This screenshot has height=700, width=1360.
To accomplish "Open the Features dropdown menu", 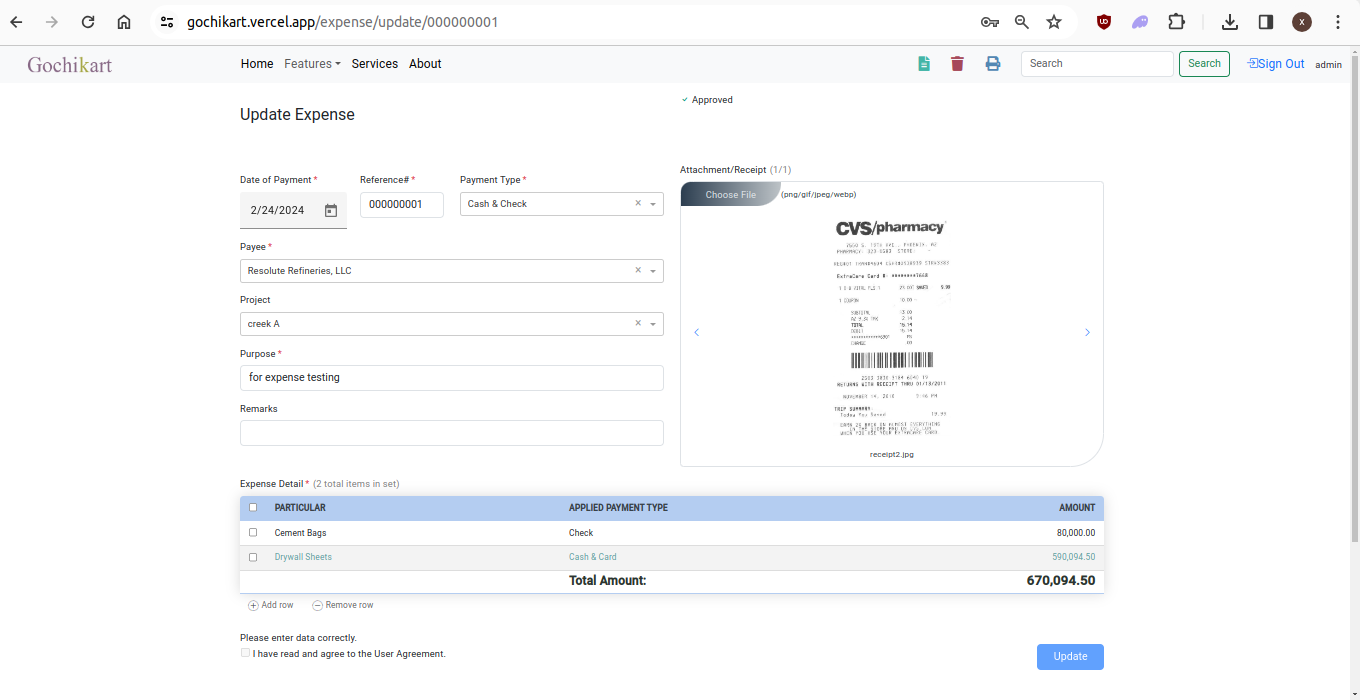I will (x=312, y=64).
